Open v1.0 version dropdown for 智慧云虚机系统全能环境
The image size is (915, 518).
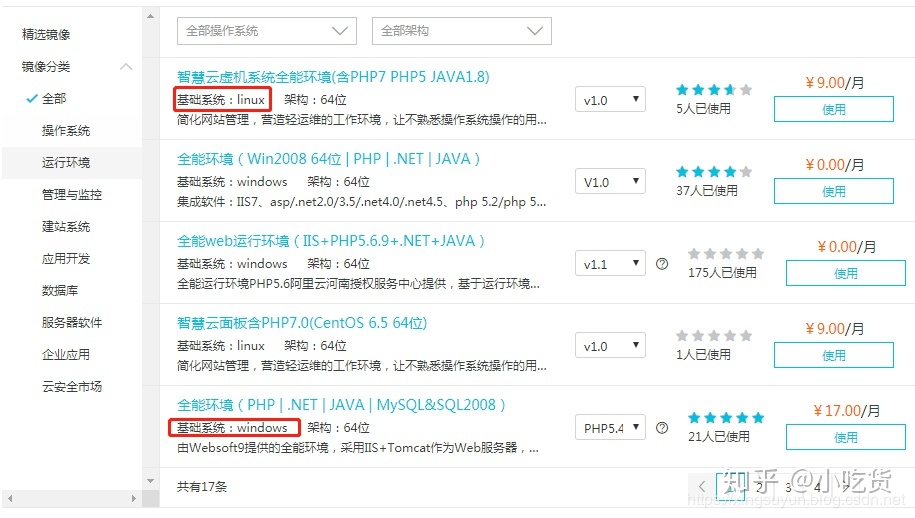pyautogui.click(x=610, y=100)
